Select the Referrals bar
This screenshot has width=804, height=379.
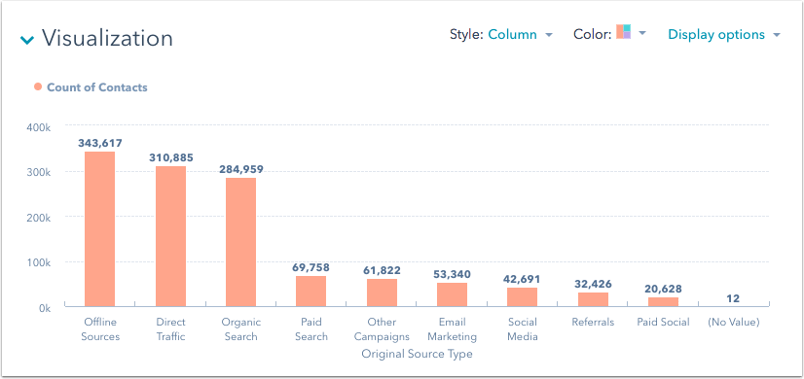pyautogui.click(x=593, y=300)
